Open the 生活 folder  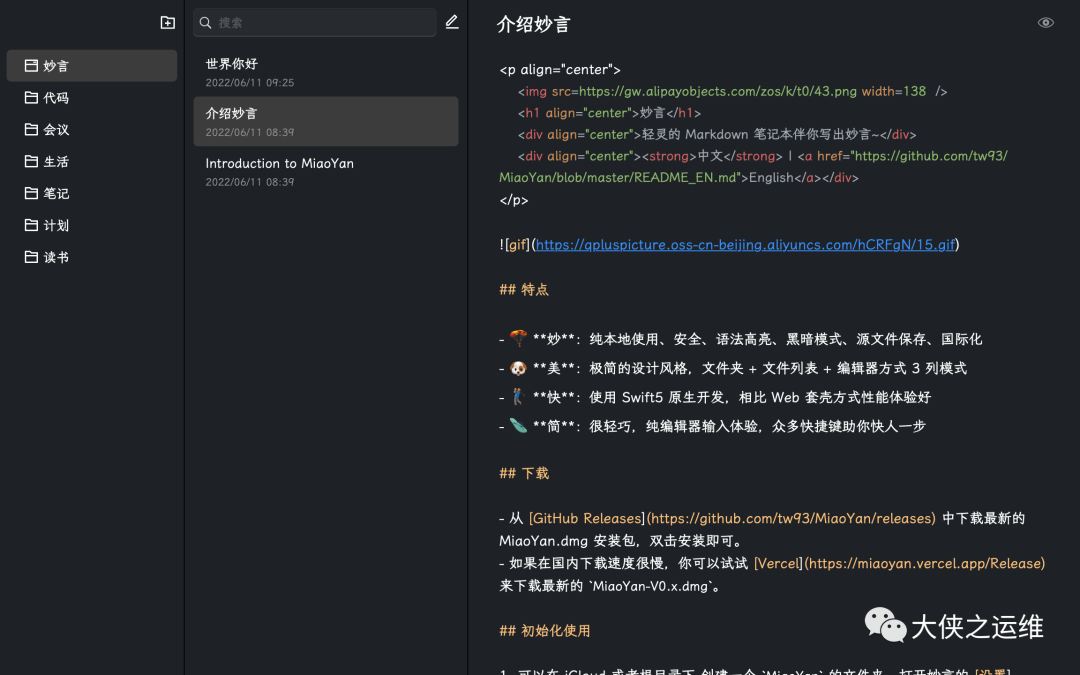coord(92,161)
